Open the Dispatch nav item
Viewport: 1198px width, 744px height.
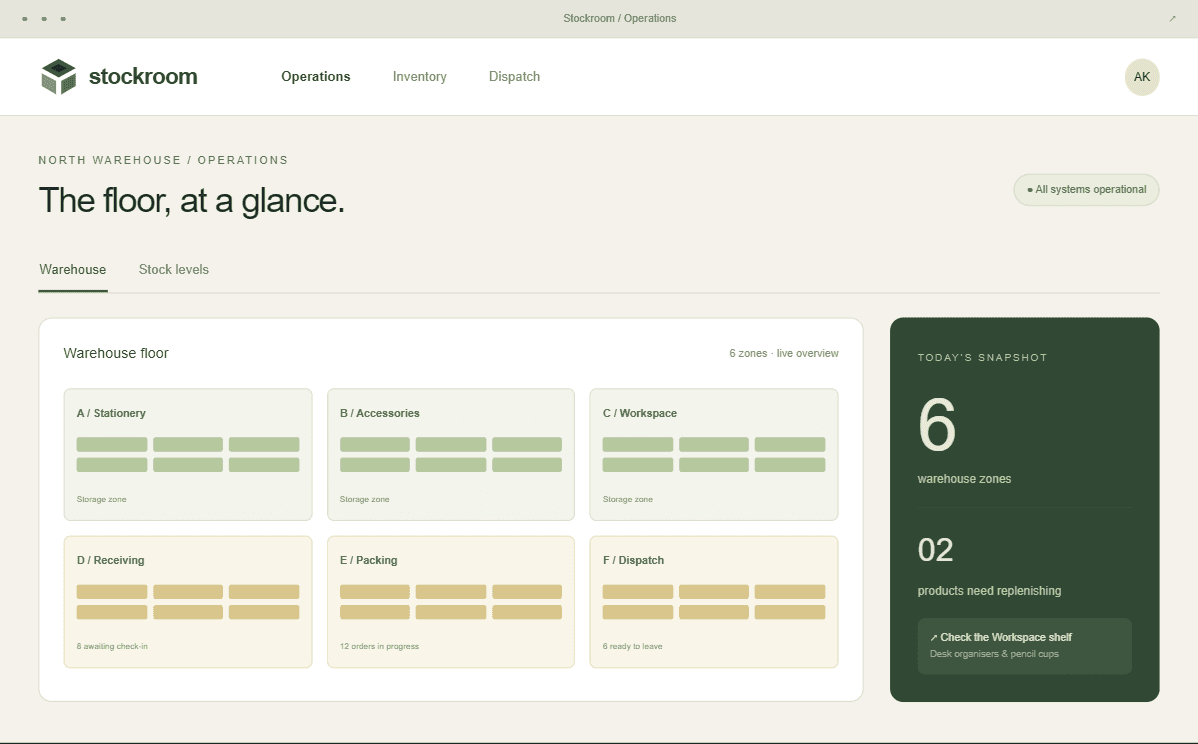[514, 76]
